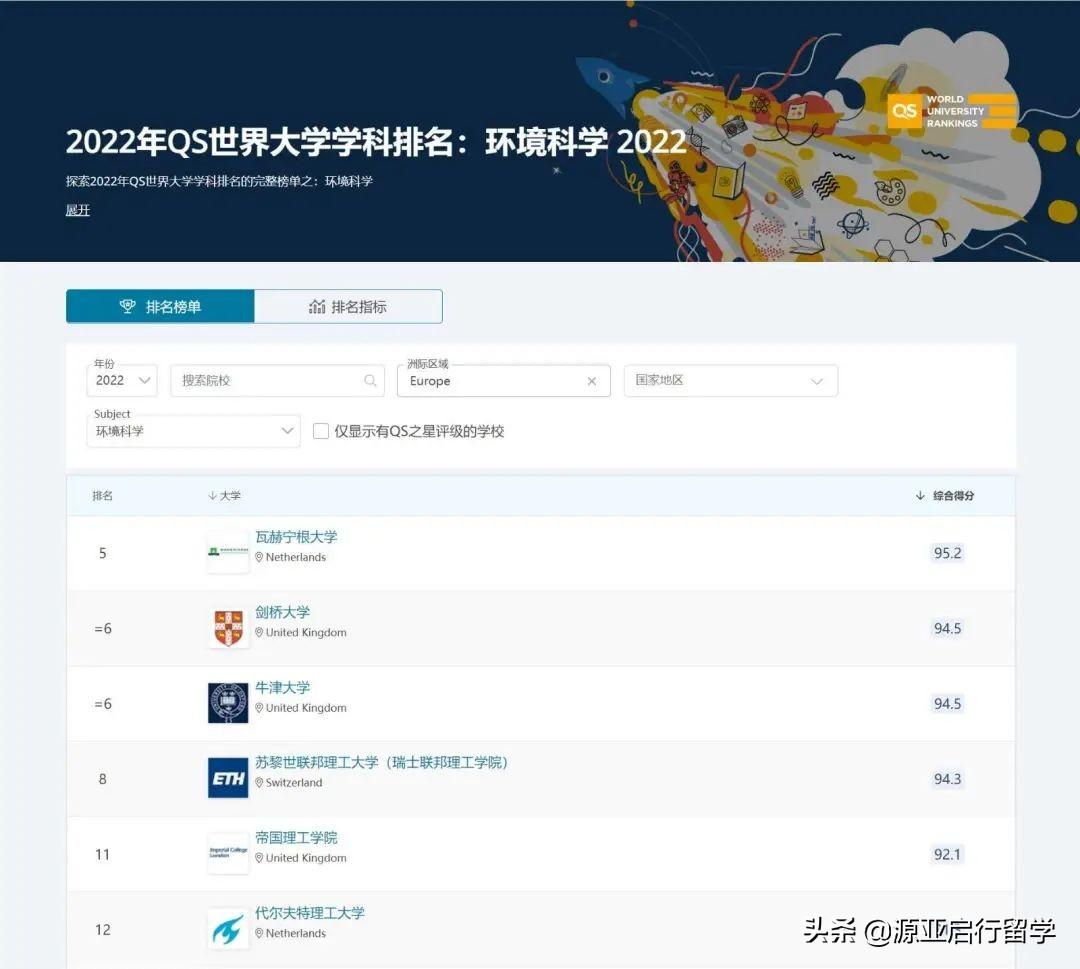The image size is (1080, 969).
Task: Click location pin under 牛津大学
Action: pyautogui.click(x=259, y=707)
